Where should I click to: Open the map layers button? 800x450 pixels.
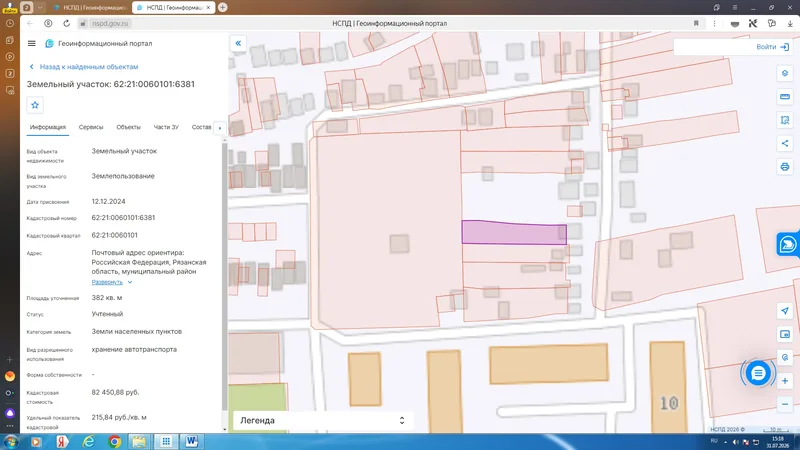[x=785, y=73]
